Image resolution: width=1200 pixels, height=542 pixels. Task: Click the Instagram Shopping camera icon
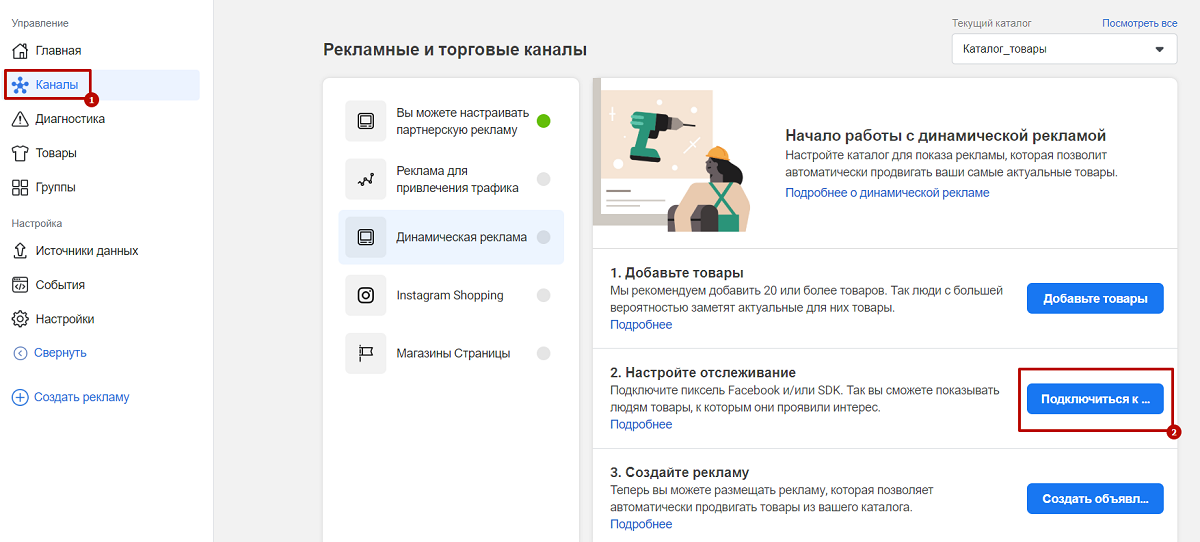[x=366, y=295]
